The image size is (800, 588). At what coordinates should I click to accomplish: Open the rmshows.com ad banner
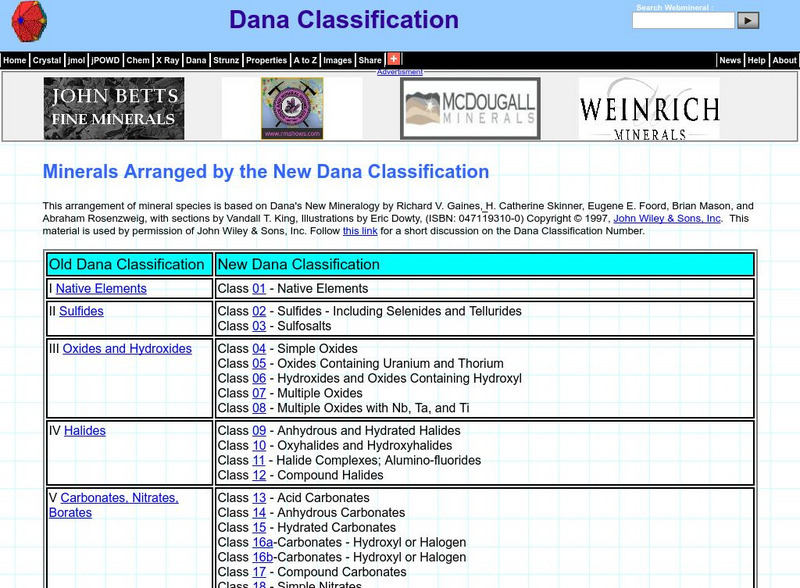(x=292, y=108)
